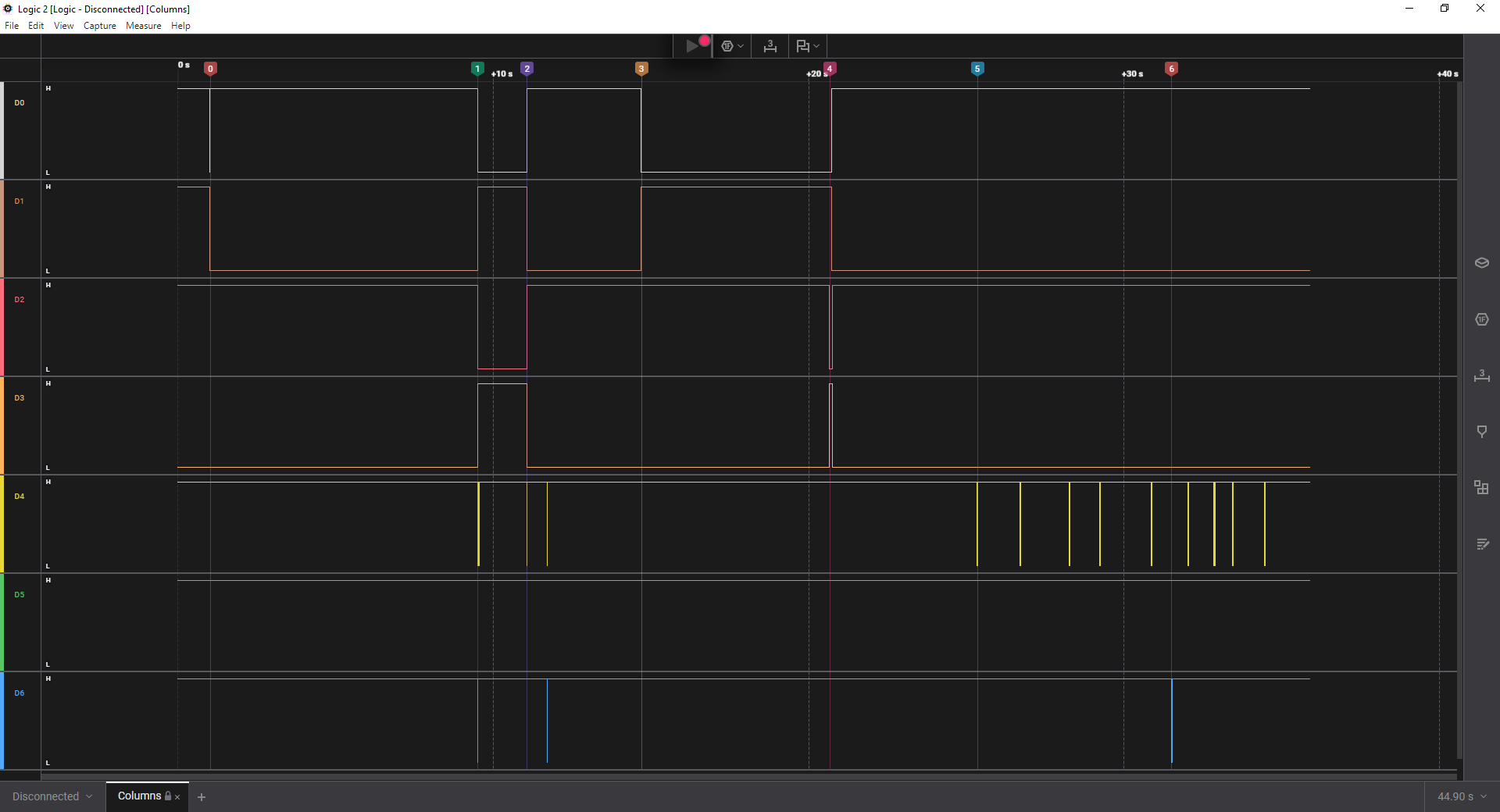
Task: Open the Notes panel in right sidebar
Action: 1481,544
